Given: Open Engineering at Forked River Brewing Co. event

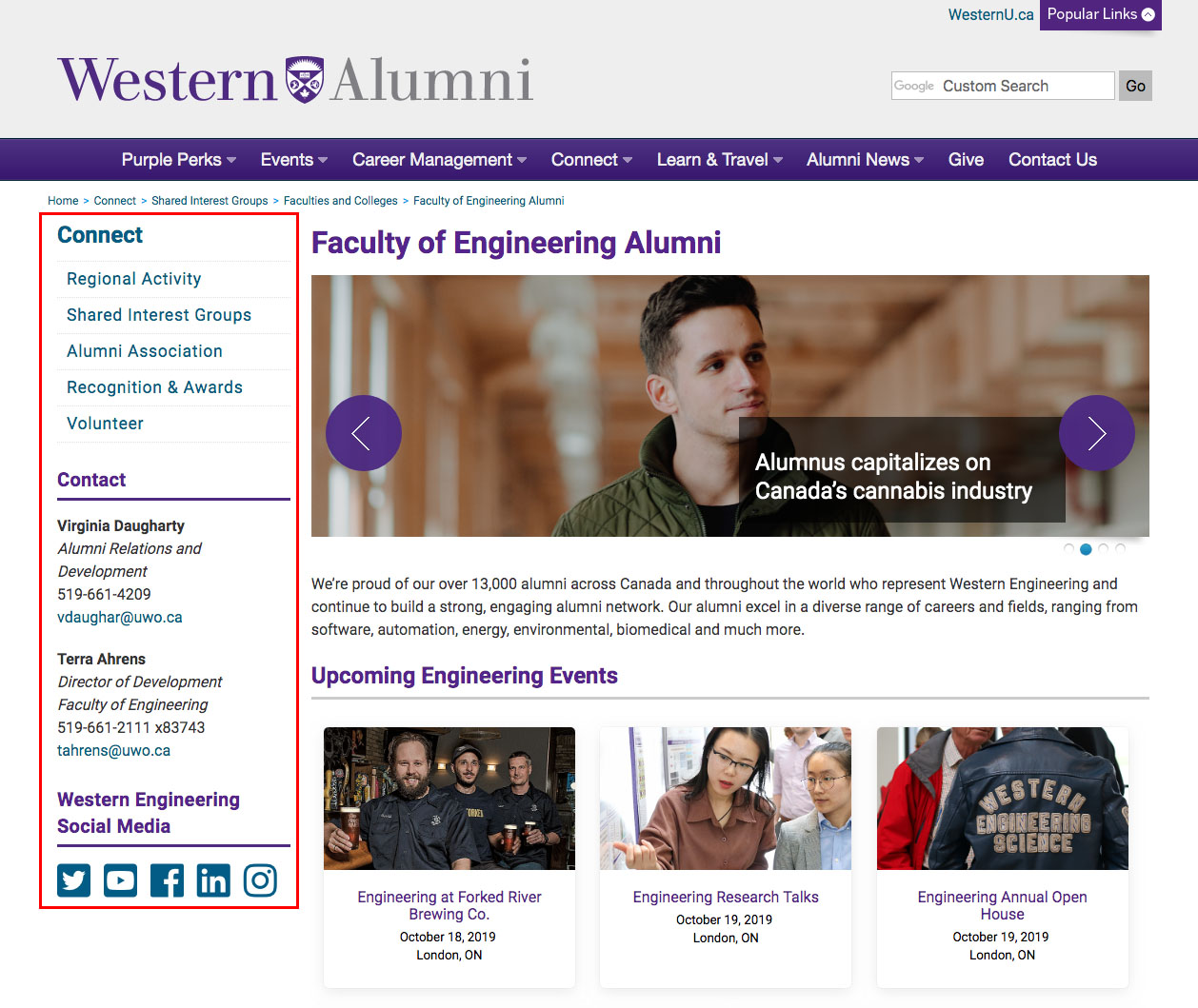Looking at the screenshot, I should (x=449, y=905).
